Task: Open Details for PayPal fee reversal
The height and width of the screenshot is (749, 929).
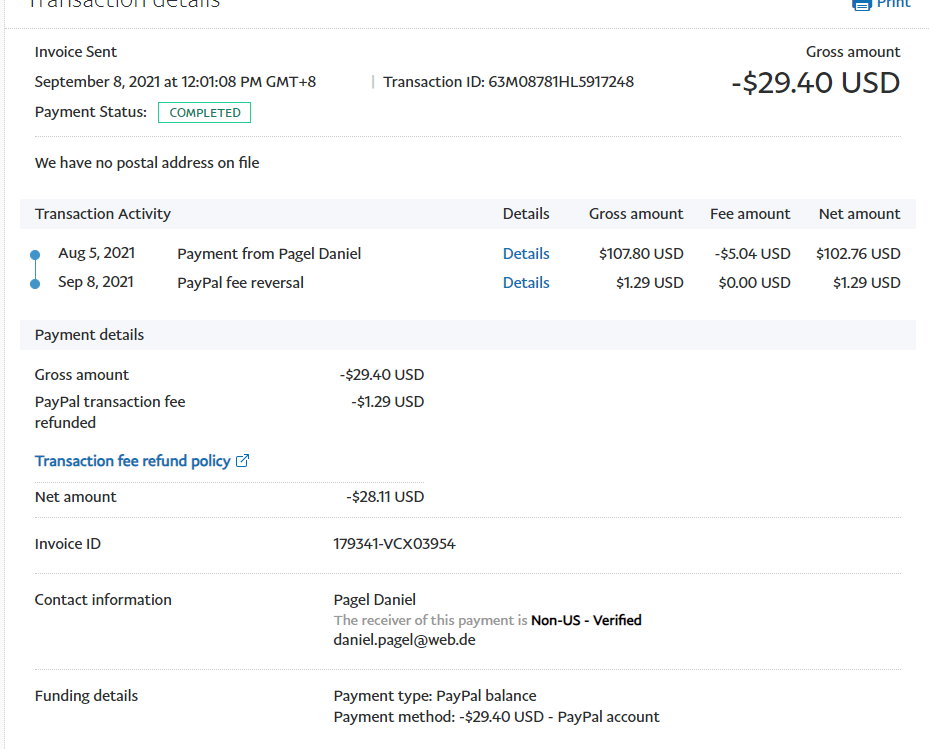Action: point(526,283)
